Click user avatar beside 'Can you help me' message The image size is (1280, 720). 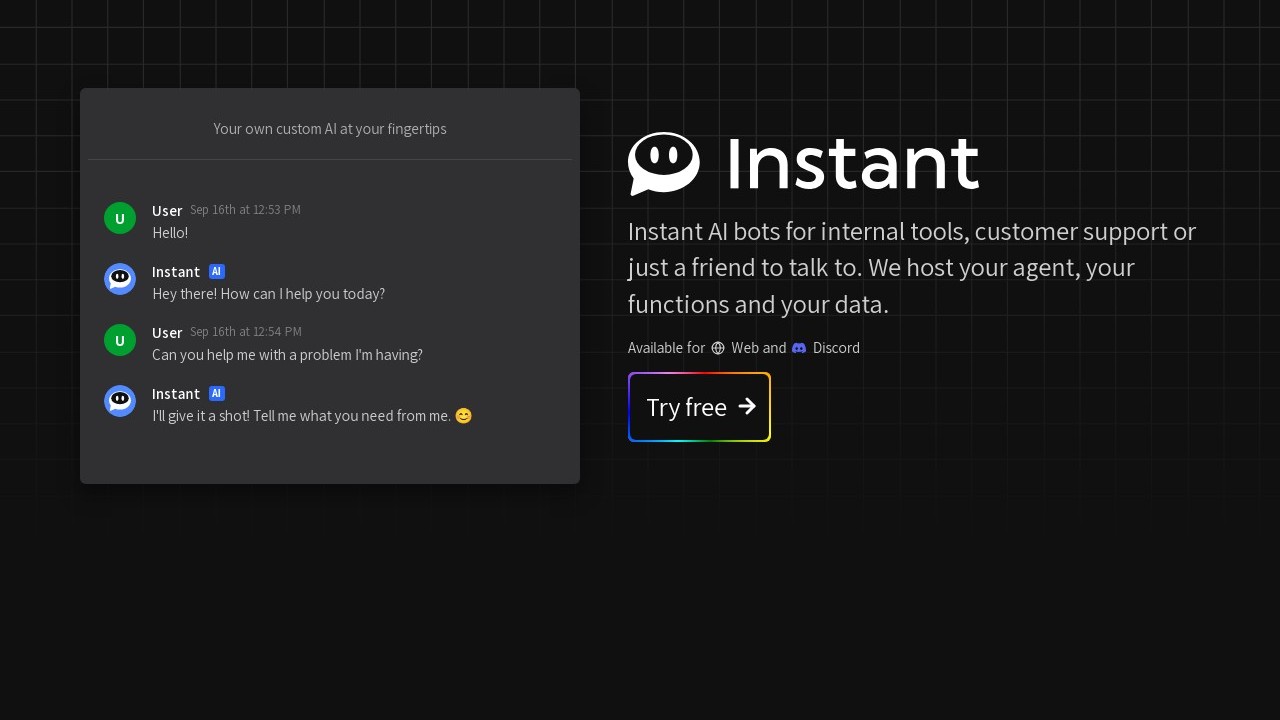point(120,340)
